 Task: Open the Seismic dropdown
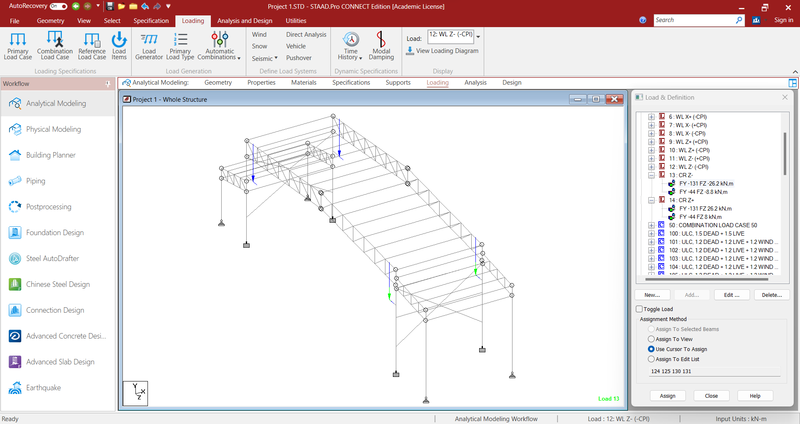coord(264,58)
